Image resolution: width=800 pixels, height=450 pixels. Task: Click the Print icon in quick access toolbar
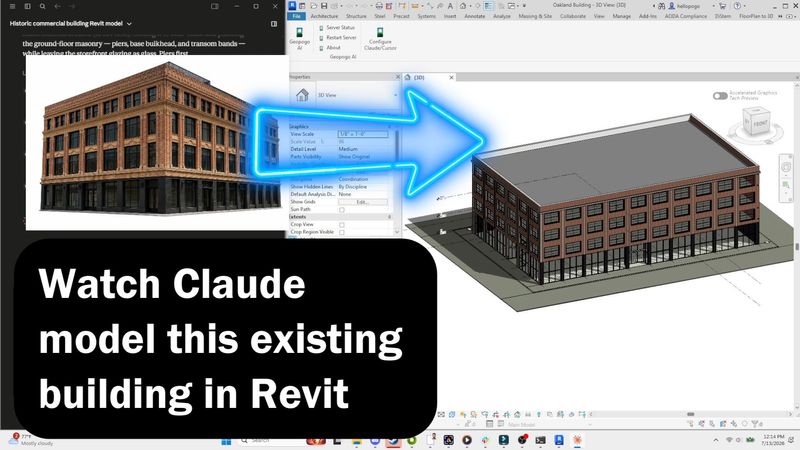(x=379, y=6)
